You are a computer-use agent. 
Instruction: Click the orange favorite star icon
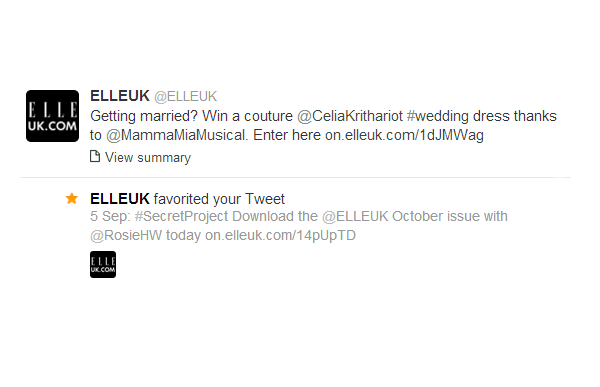point(72,198)
